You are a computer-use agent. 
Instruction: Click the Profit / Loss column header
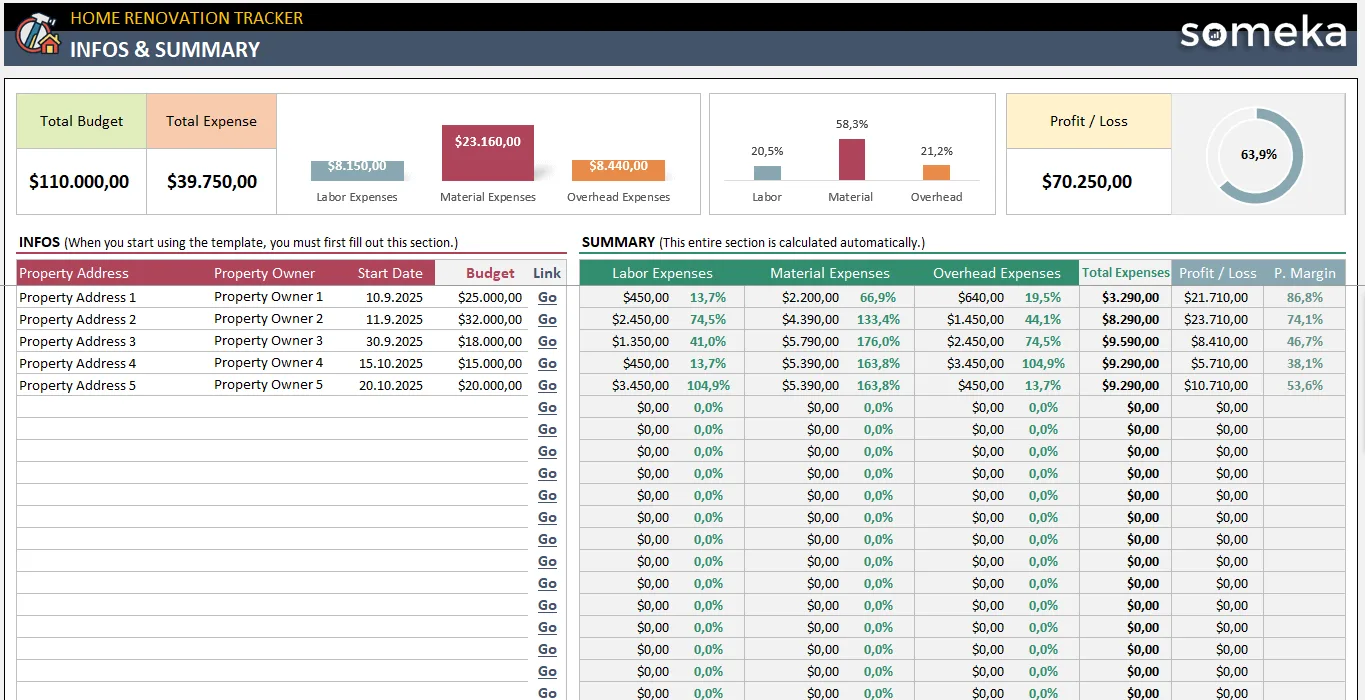tap(1218, 273)
